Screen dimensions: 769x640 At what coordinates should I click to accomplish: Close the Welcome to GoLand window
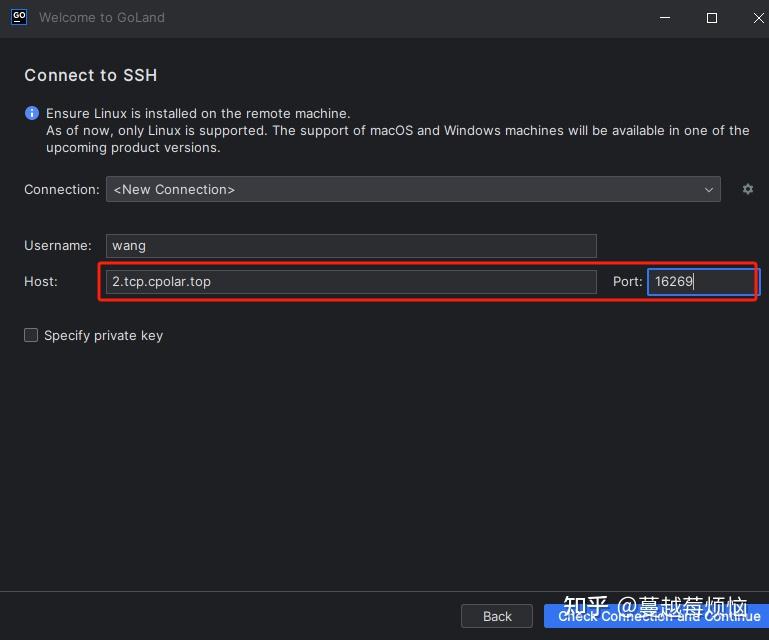758,18
